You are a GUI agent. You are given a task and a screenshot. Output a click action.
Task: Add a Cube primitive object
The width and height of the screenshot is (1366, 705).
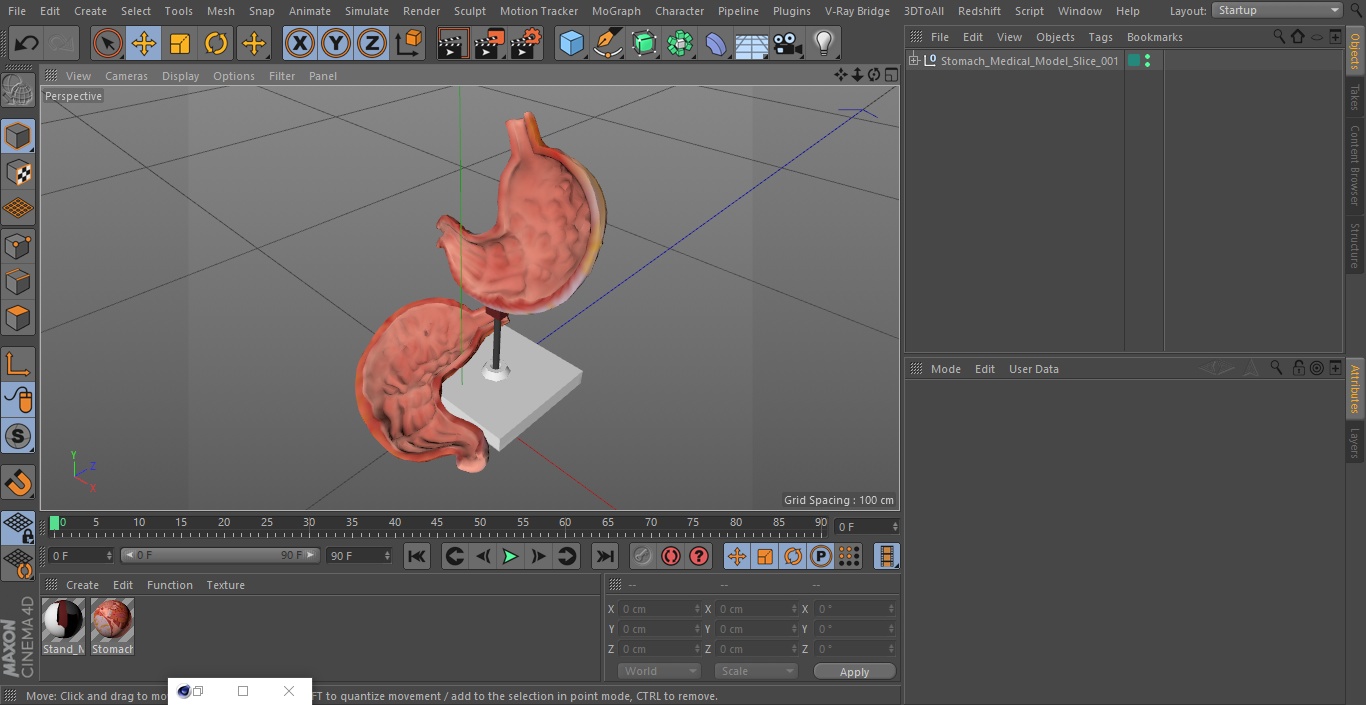(571, 43)
